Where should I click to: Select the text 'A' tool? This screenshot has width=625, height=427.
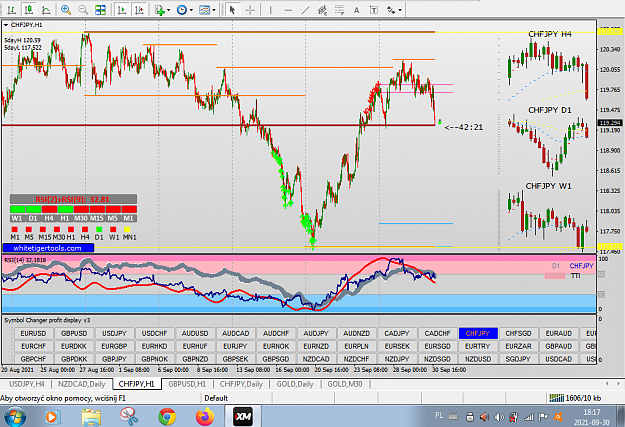pos(356,10)
